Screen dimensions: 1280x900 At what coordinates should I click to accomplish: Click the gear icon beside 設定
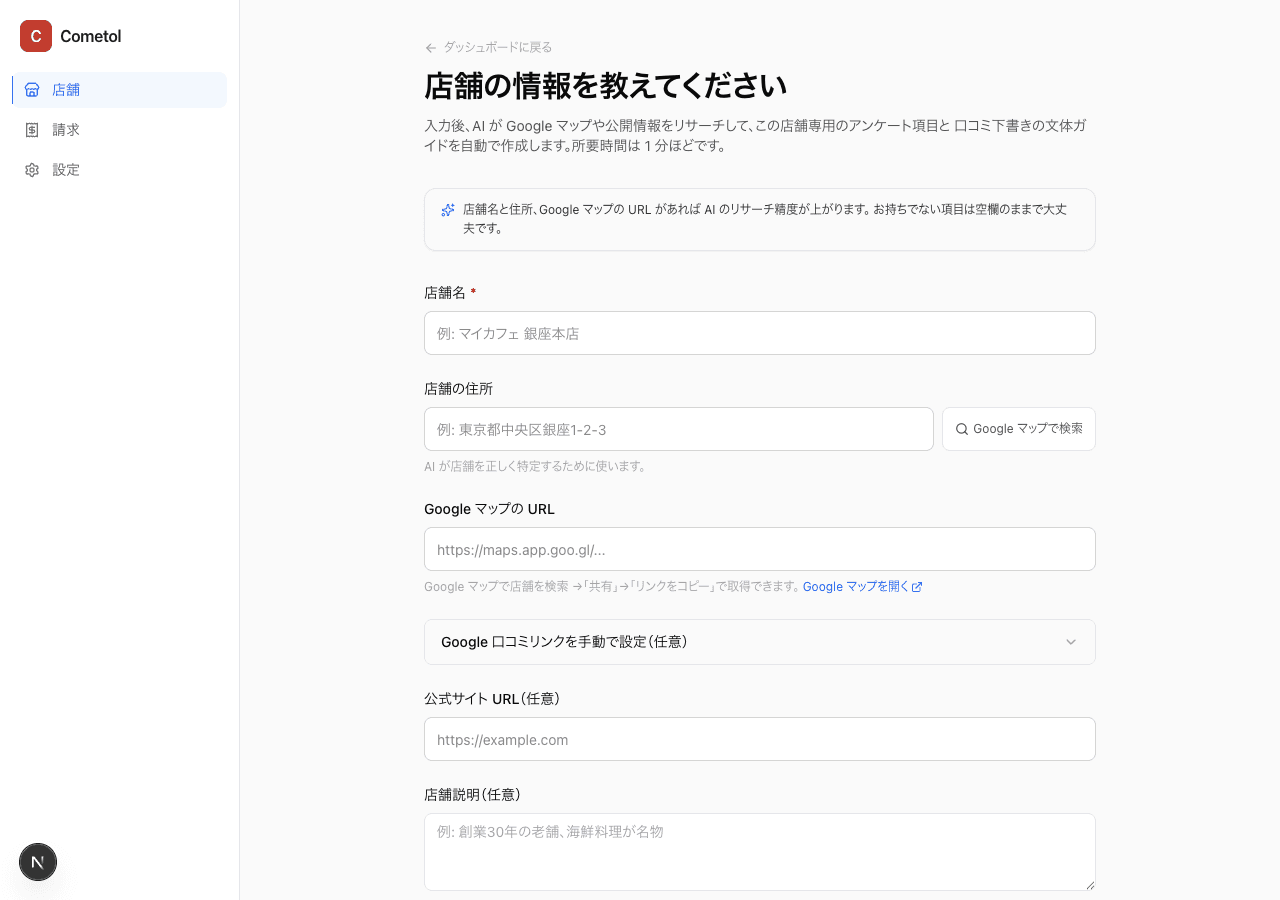click(32, 170)
